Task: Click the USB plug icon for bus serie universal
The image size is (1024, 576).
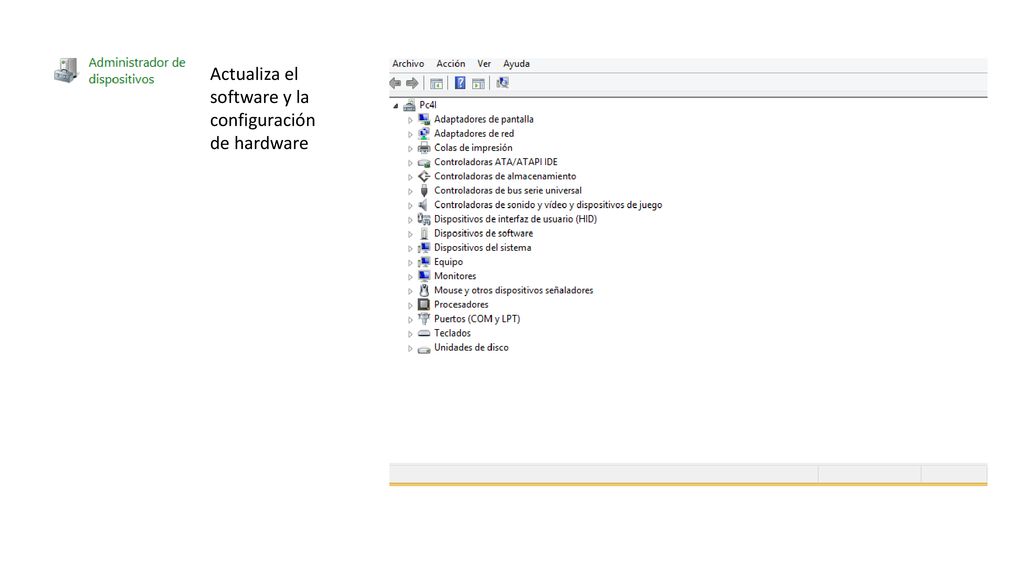Action: 424,191
